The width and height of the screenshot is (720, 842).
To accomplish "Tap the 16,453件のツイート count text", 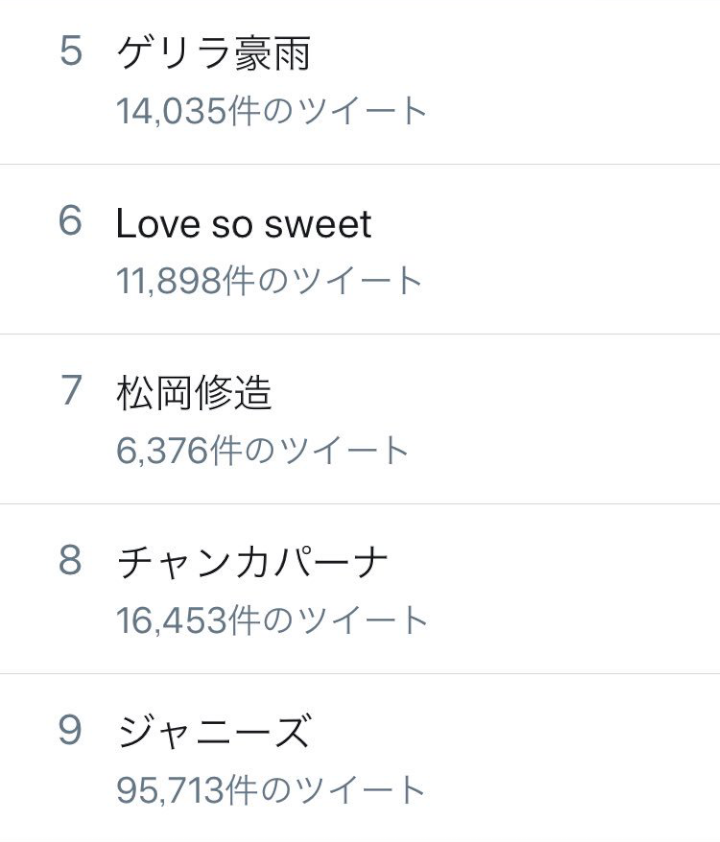I will click(x=271, y=620).
